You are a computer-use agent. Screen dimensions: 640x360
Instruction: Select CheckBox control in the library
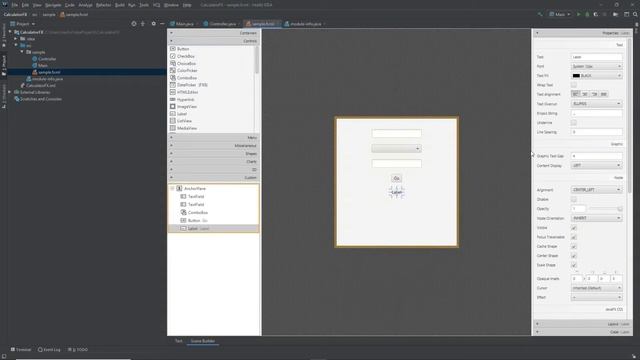tap(186, 56)
